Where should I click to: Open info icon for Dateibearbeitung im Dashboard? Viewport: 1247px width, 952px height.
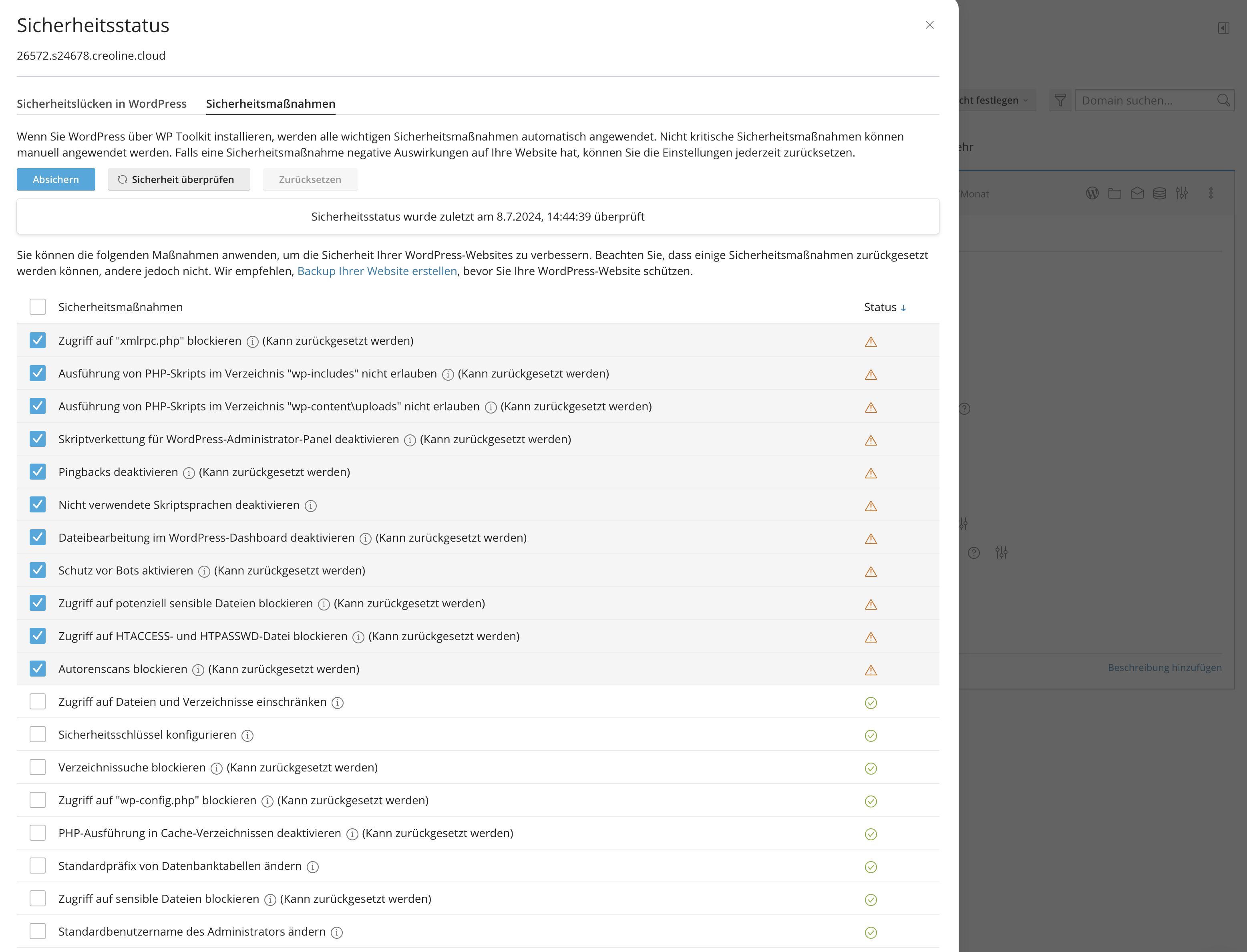[x=366, y=539]
